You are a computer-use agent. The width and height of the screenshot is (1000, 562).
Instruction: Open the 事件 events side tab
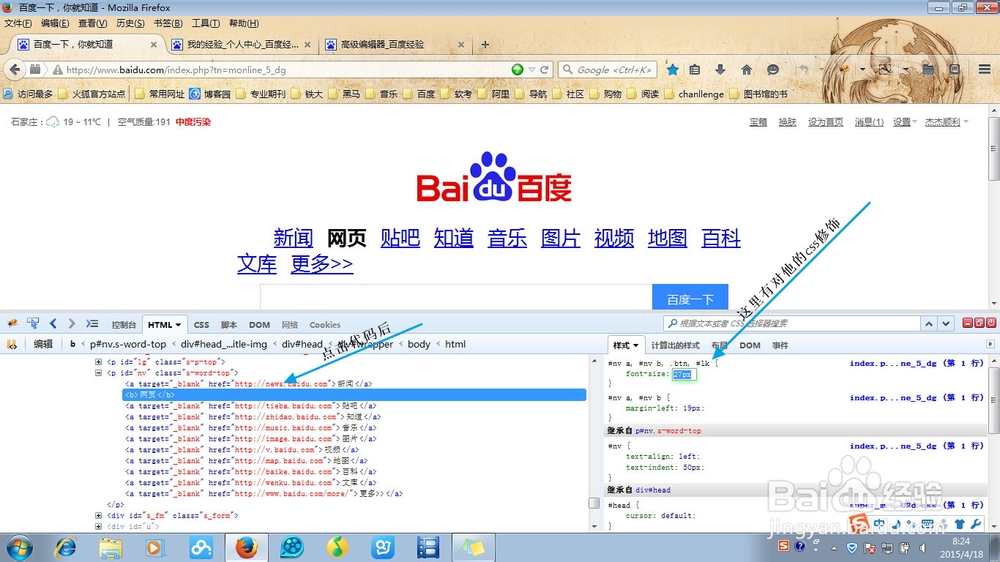coord(780,345)
